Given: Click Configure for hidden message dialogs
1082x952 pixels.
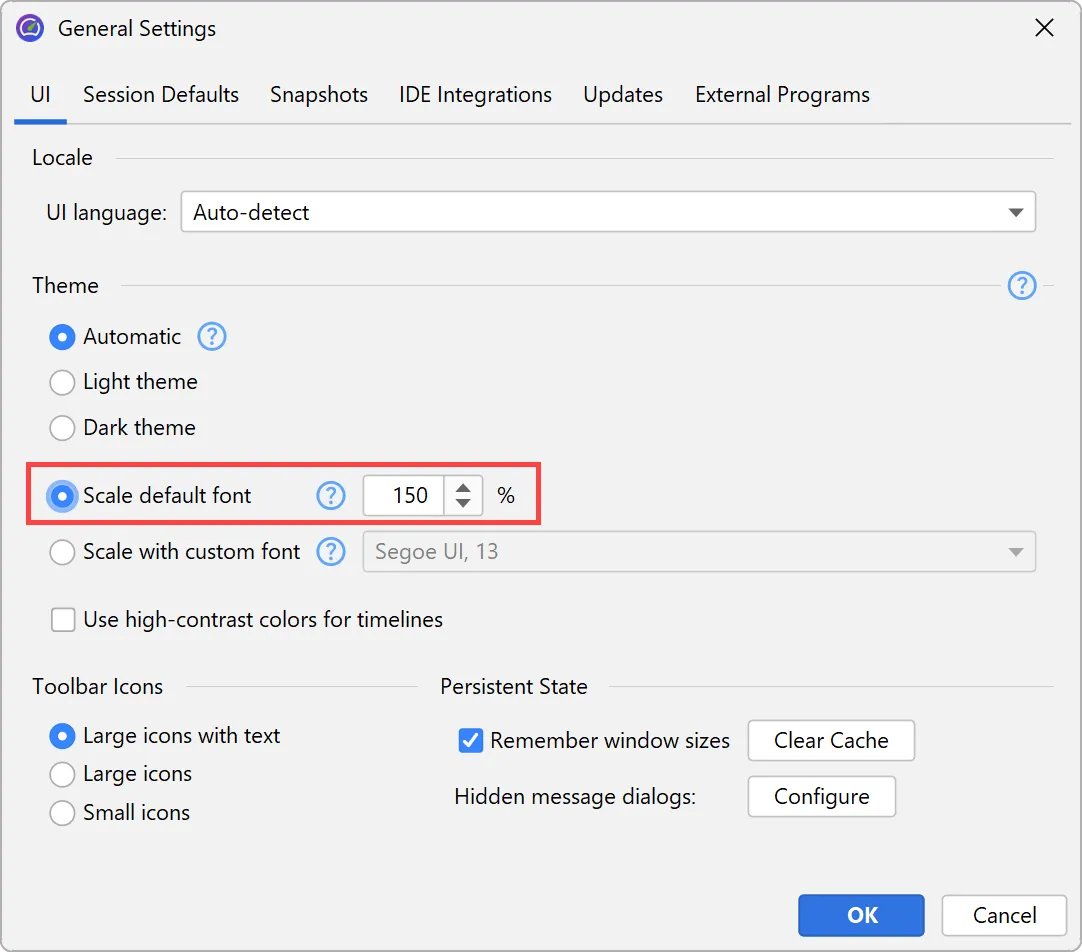Looking at the screenshot, I should [821, 797].
